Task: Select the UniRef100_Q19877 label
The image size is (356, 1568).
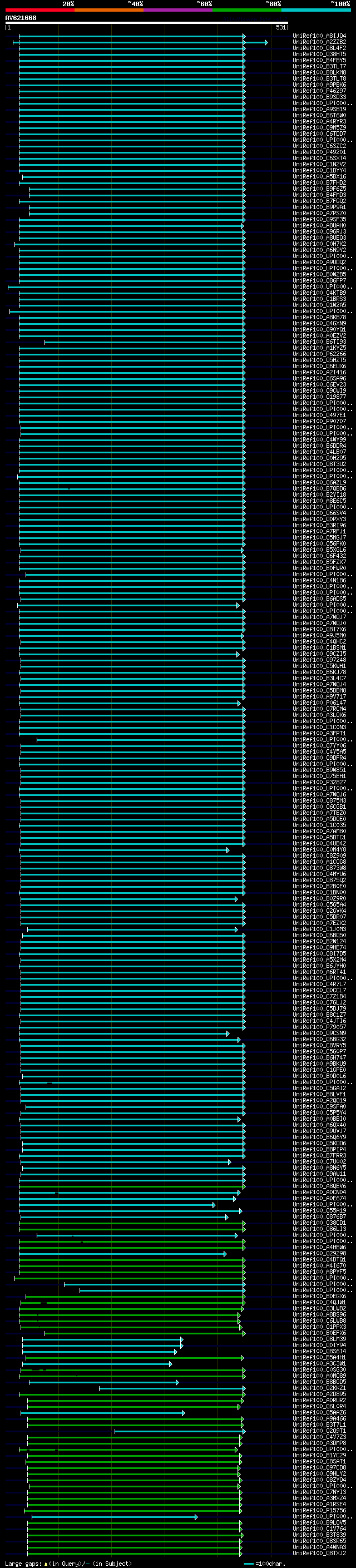Action: pyautogui.click(x=319, y=397)
